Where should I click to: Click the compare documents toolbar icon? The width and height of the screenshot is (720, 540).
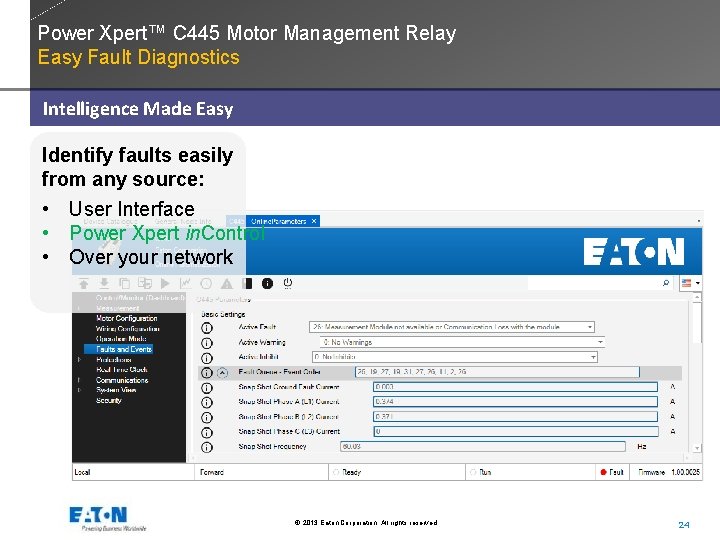(x=145, y=283)
